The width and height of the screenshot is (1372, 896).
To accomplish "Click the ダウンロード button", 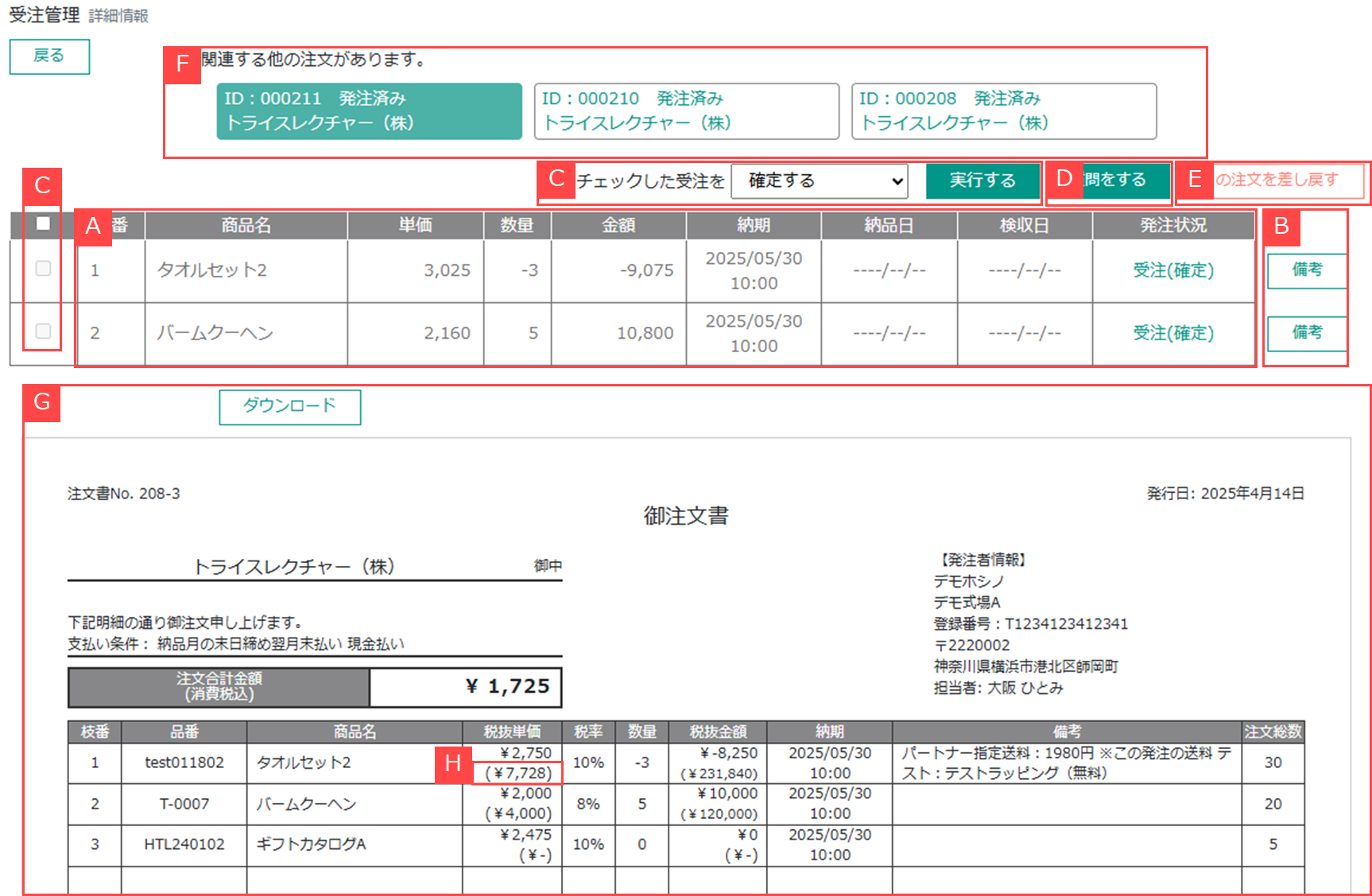I will pos(289,406).
